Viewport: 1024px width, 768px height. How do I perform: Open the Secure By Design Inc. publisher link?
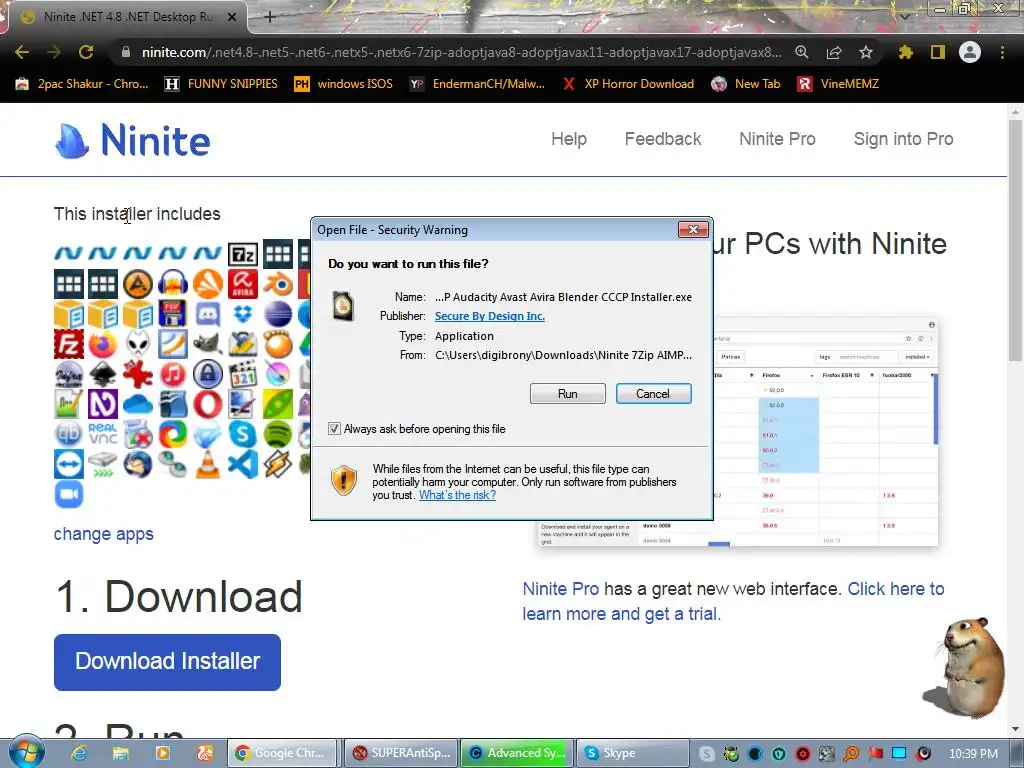point(490,316)
